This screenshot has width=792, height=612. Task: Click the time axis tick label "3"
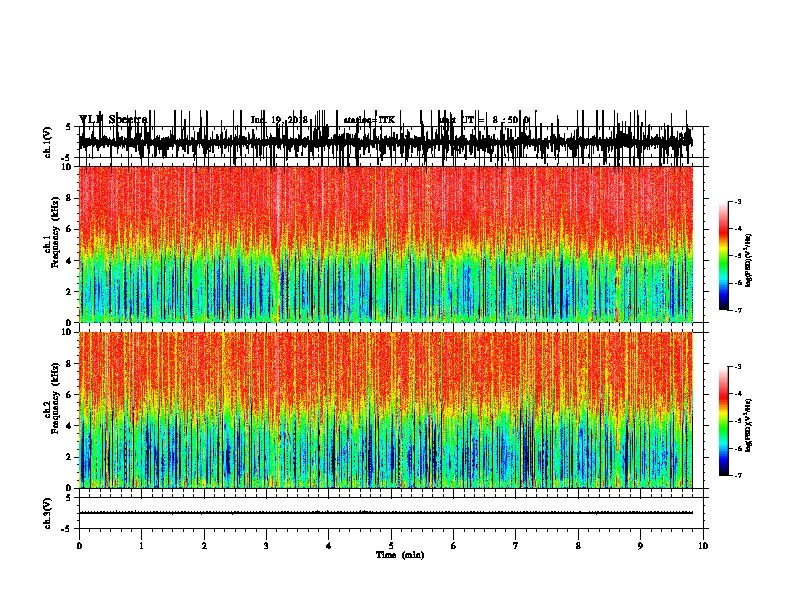click(266, 546)
